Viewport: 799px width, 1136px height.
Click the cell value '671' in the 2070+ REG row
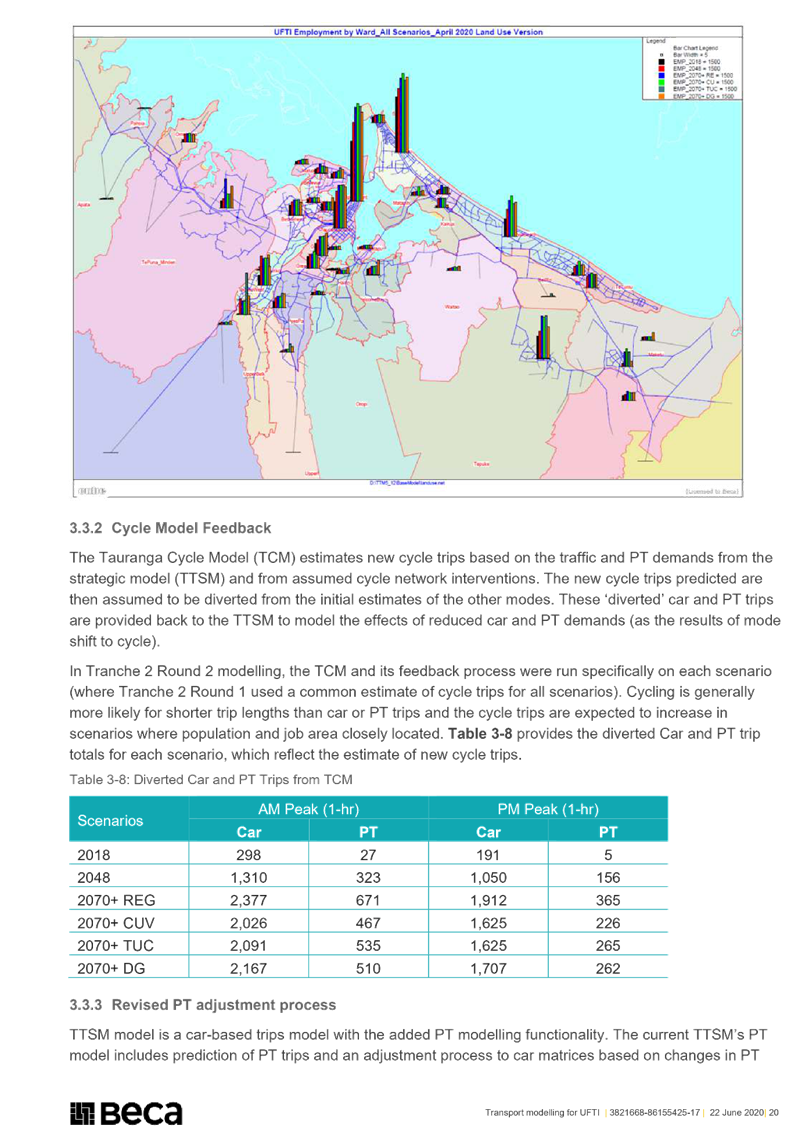pos(368,901)
